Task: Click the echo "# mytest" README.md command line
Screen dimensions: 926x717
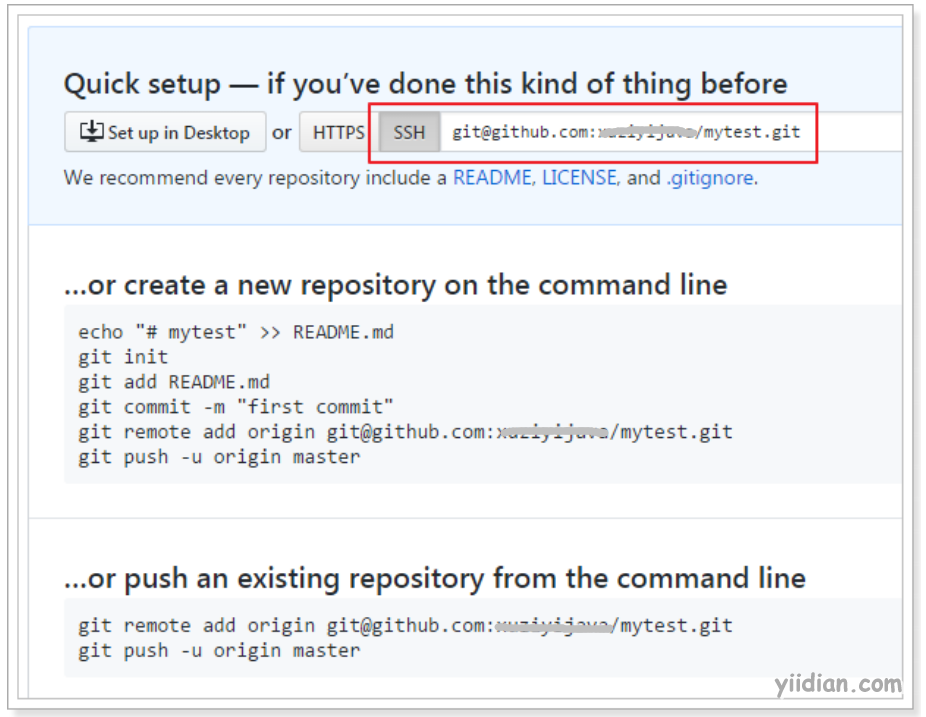Action: point(236,333)
